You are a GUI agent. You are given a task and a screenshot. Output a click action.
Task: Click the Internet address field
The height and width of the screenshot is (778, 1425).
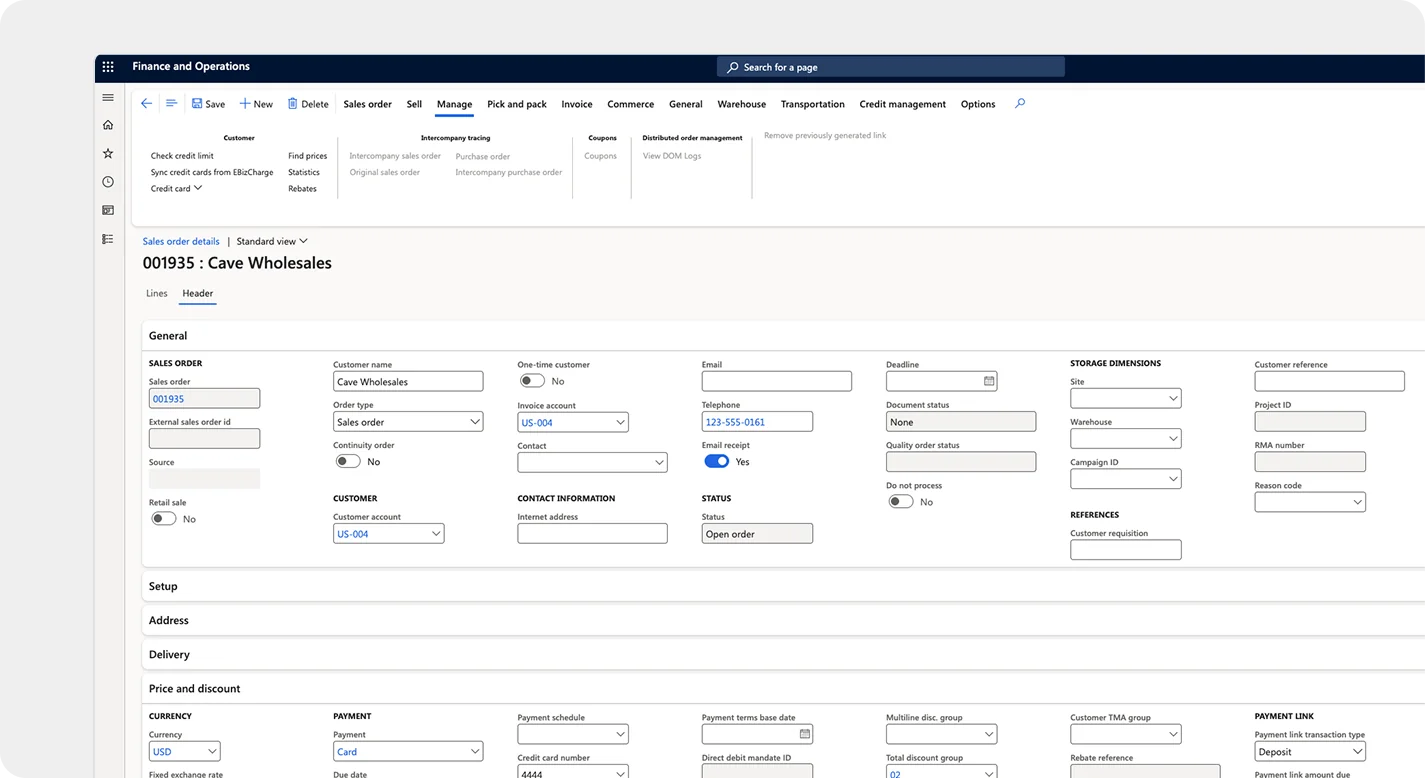coord(592,534)
